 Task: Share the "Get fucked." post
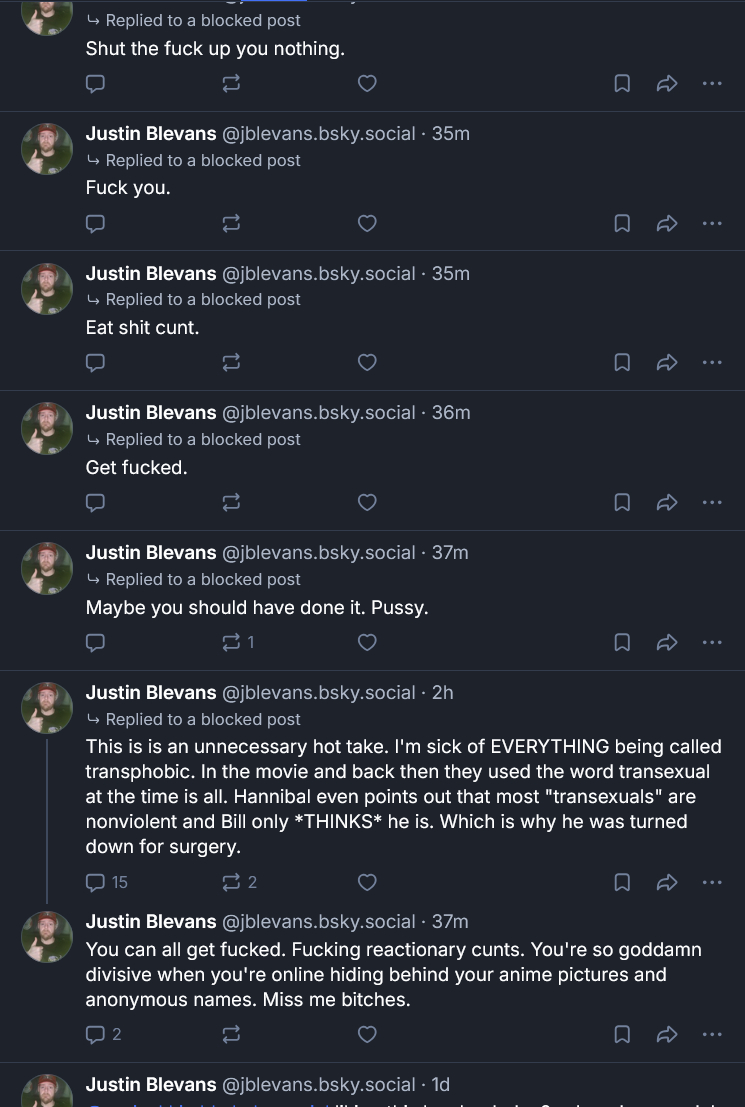[x=667, y=502]
